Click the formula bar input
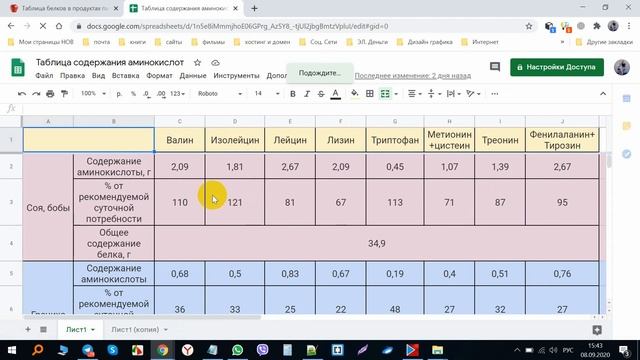This screenshot has height=360, width=640. 316,109
